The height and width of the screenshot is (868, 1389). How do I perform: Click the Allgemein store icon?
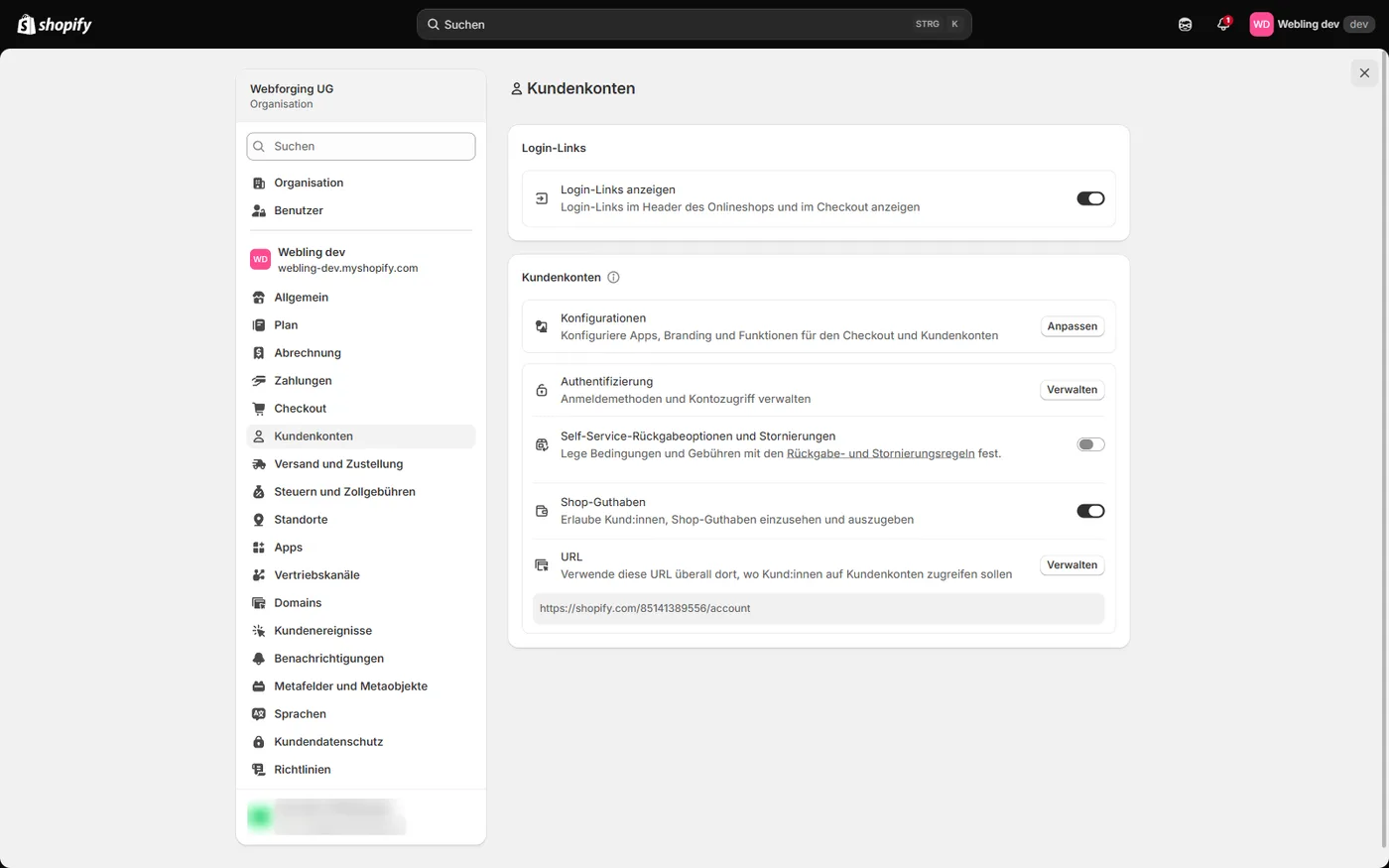point(259,298)
